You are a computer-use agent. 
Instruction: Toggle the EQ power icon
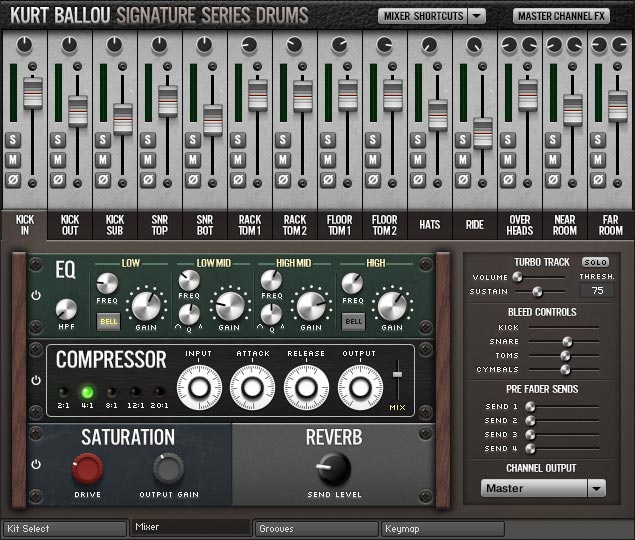(x=36, y=295)
